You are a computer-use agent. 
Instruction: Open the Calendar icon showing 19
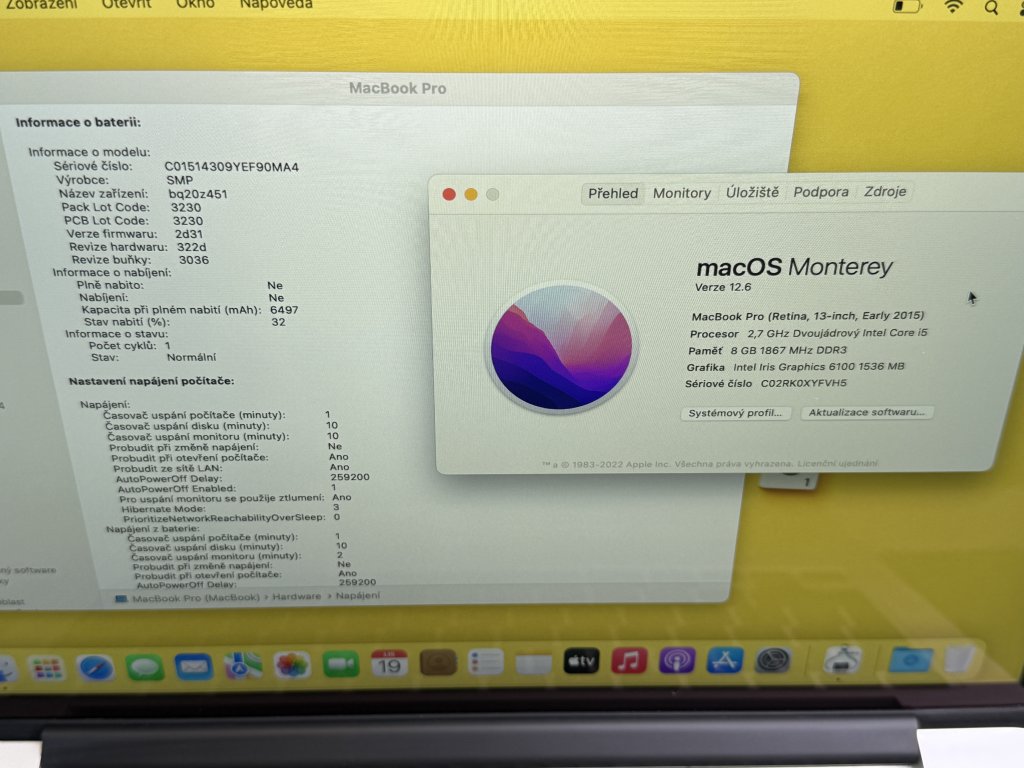pos(389,664)
